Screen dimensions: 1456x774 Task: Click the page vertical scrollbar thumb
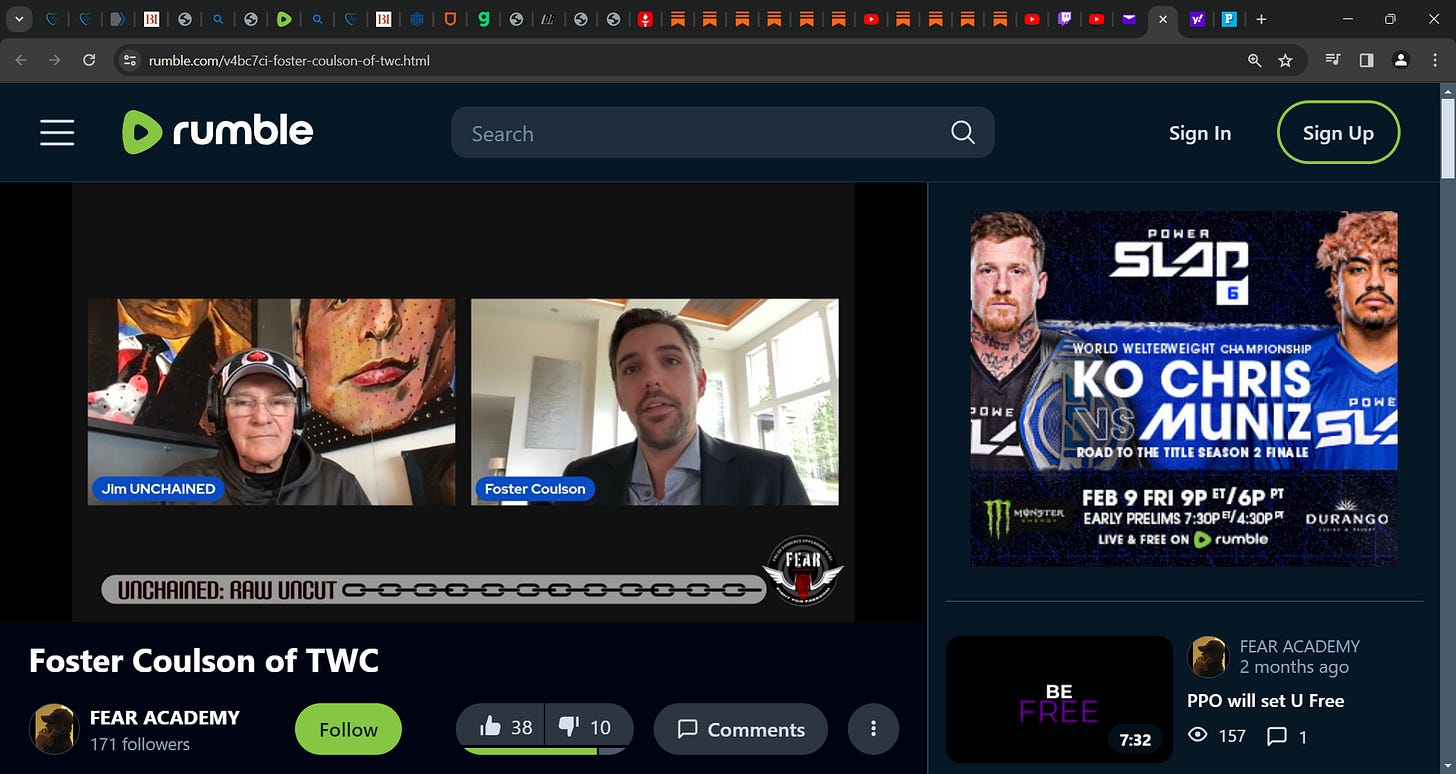coord(1448,138)
